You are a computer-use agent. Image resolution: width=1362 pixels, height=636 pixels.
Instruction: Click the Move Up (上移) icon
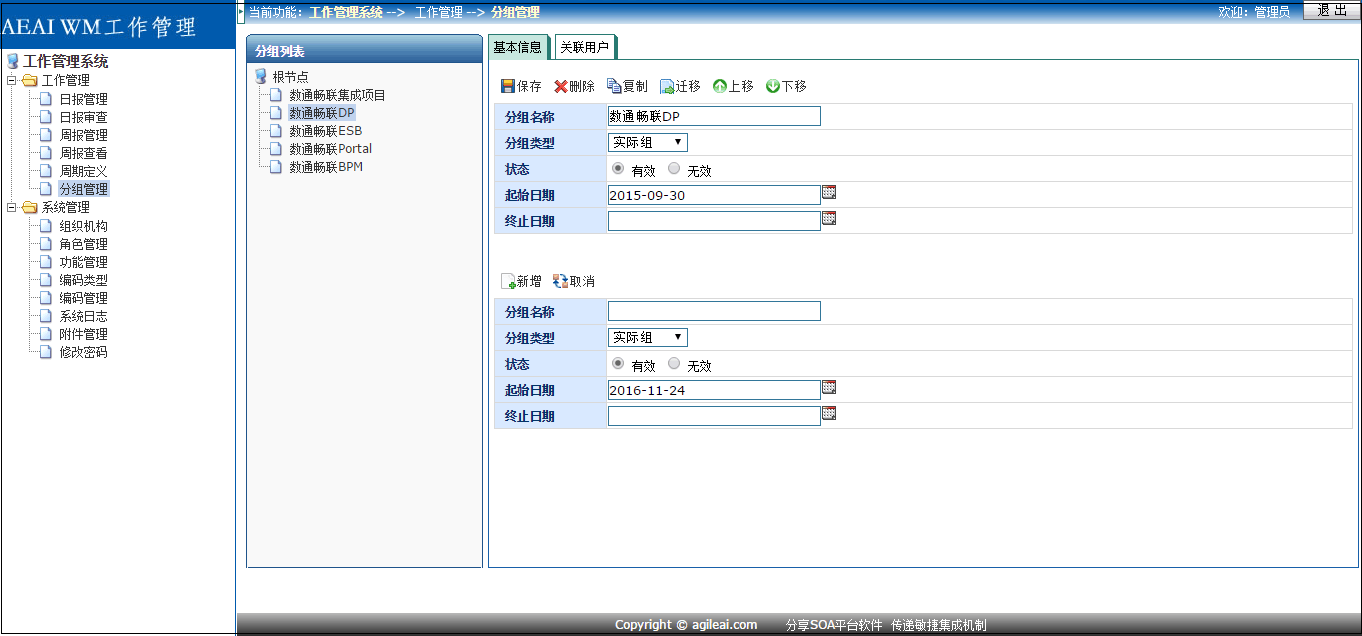tap(719, 87)
